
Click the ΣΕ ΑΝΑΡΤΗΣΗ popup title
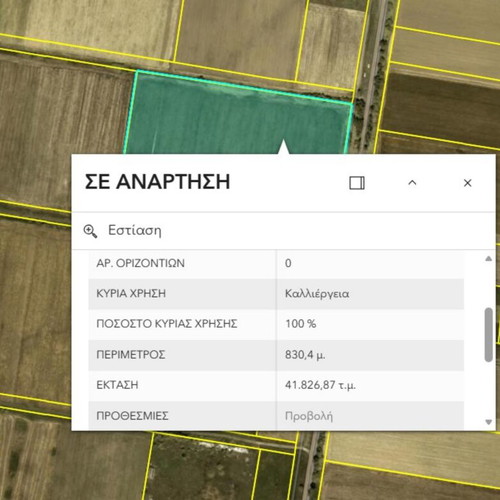pos(157,182)
